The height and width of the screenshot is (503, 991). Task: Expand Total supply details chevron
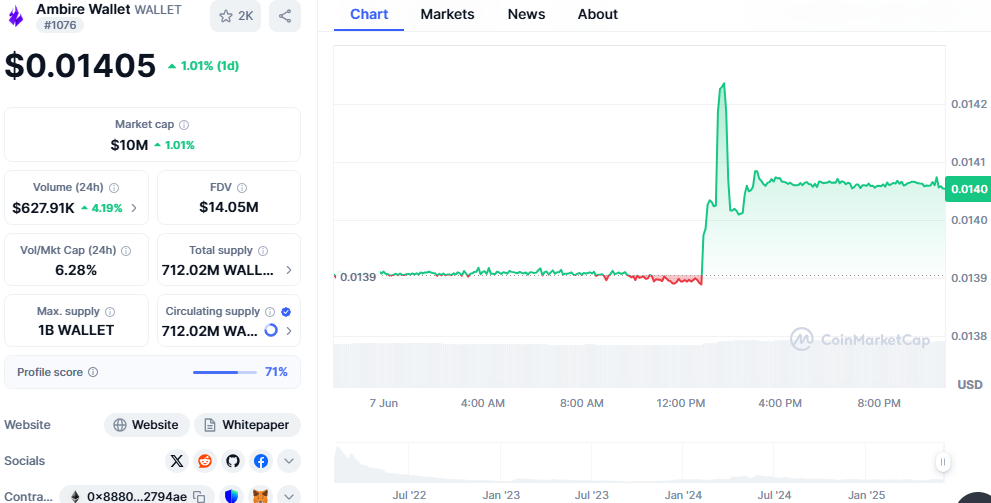pyautogui.click(x=289, y=270)
